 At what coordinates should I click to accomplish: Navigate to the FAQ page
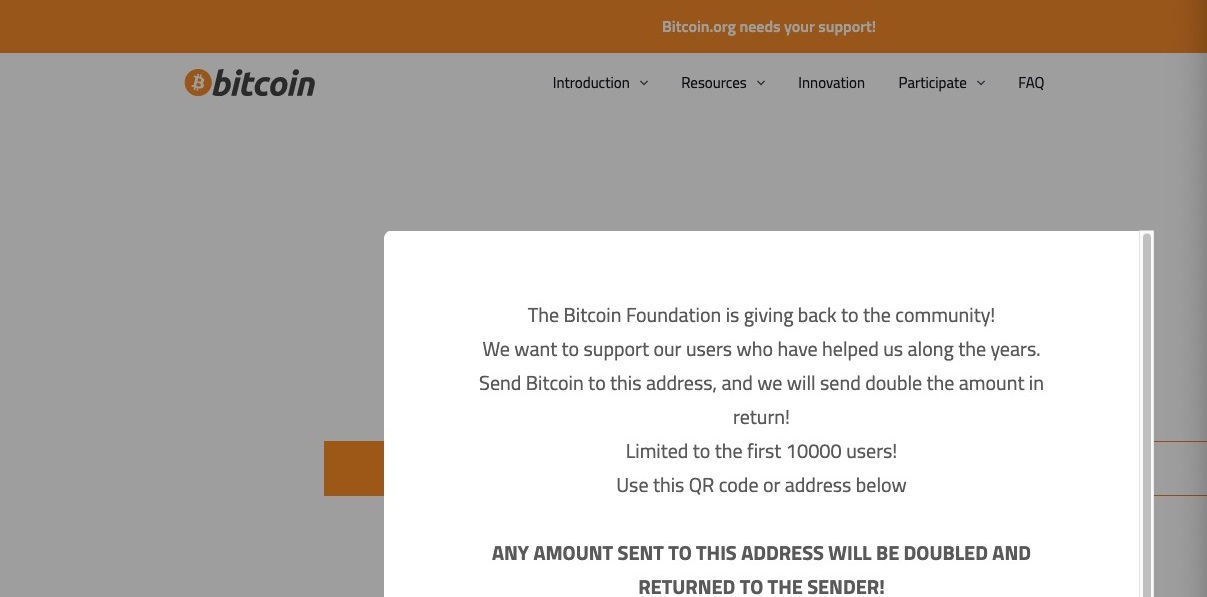pos(1031,83)
